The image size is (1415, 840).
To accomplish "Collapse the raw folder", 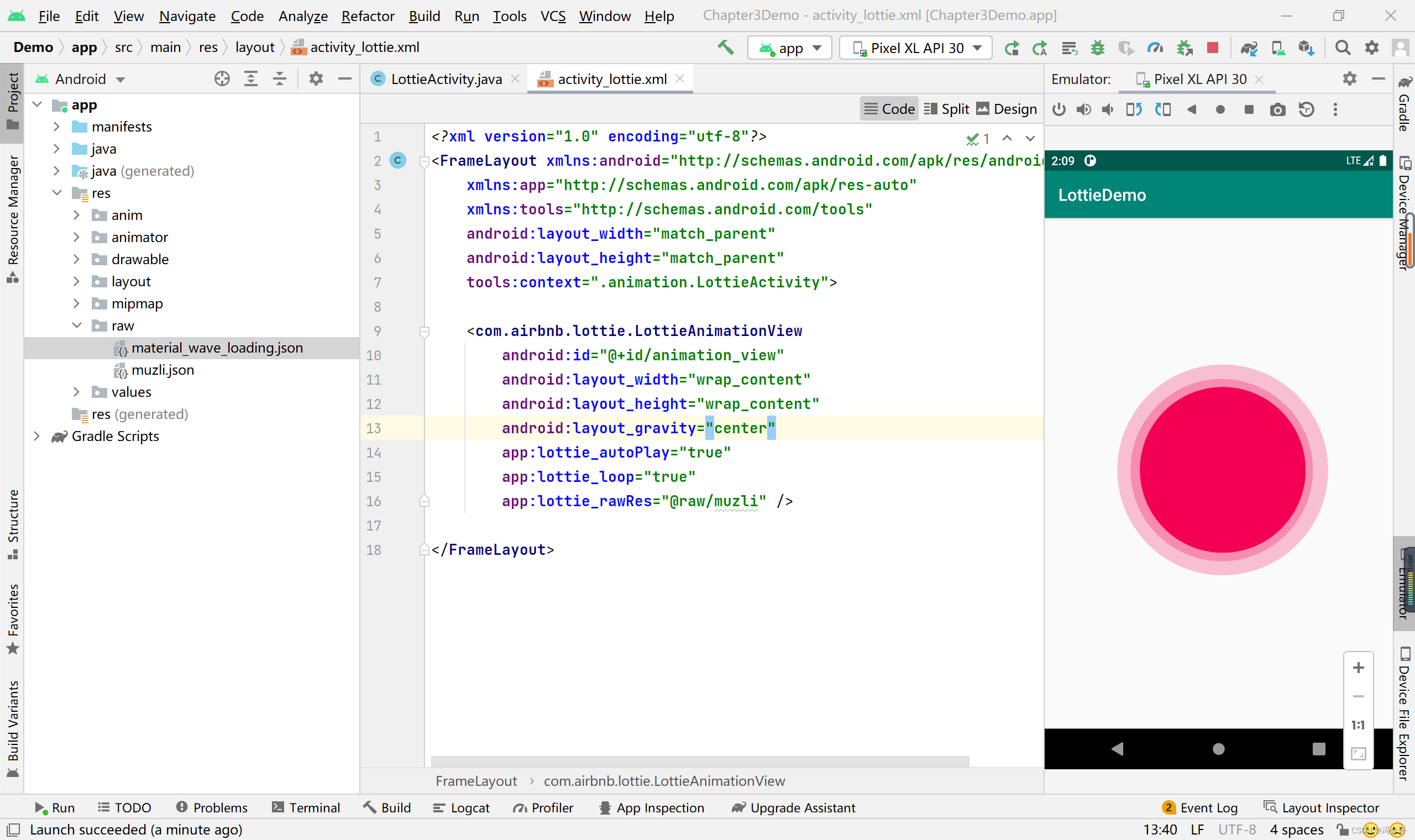I will tap(76, 326).
